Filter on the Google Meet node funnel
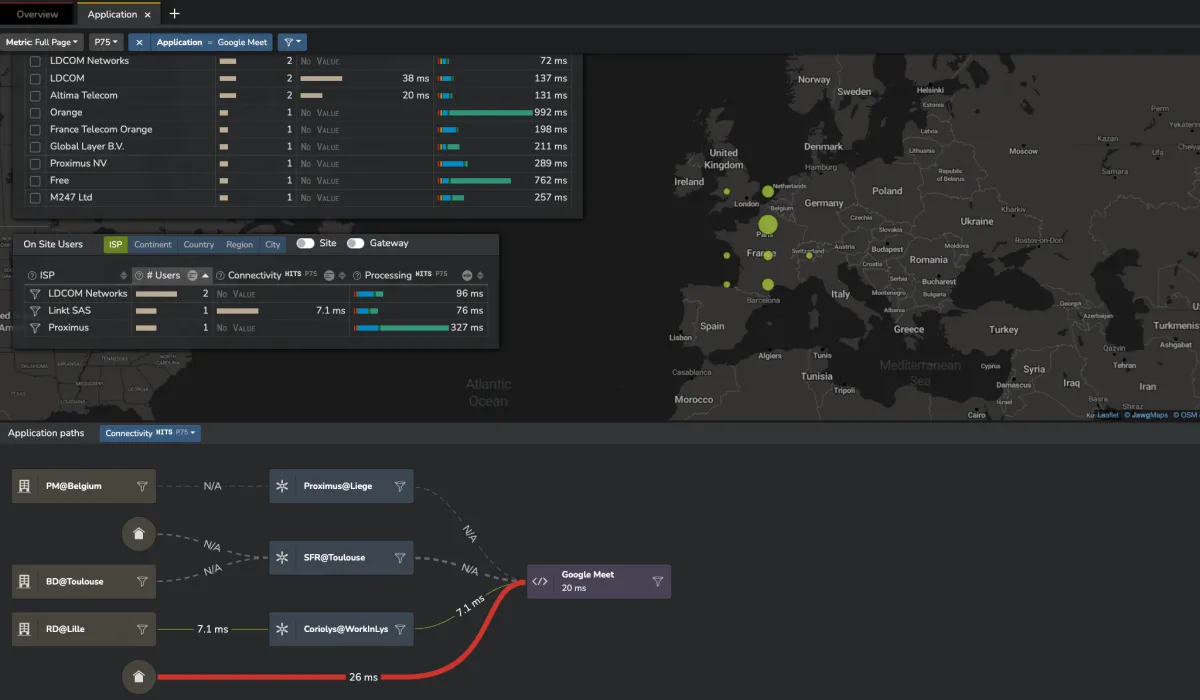The image size is (1200, 700). (x=658, y=581)
